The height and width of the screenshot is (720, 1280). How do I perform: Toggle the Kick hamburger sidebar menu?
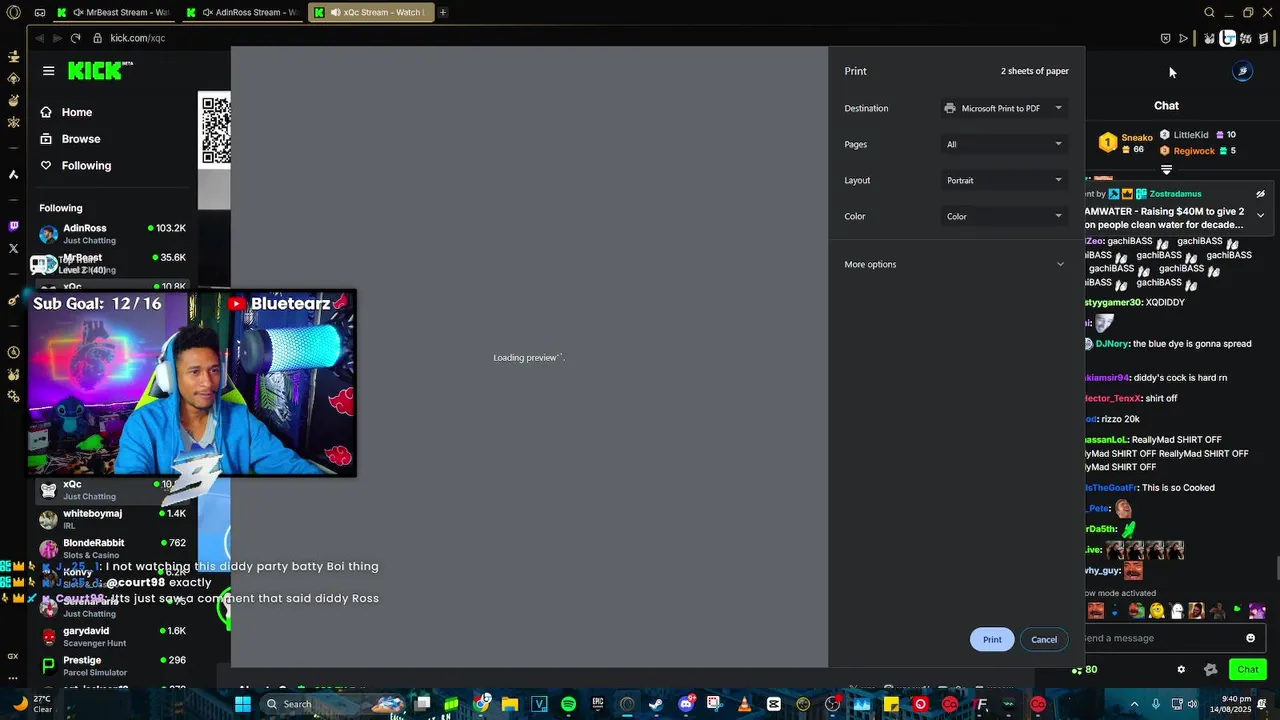48,71
